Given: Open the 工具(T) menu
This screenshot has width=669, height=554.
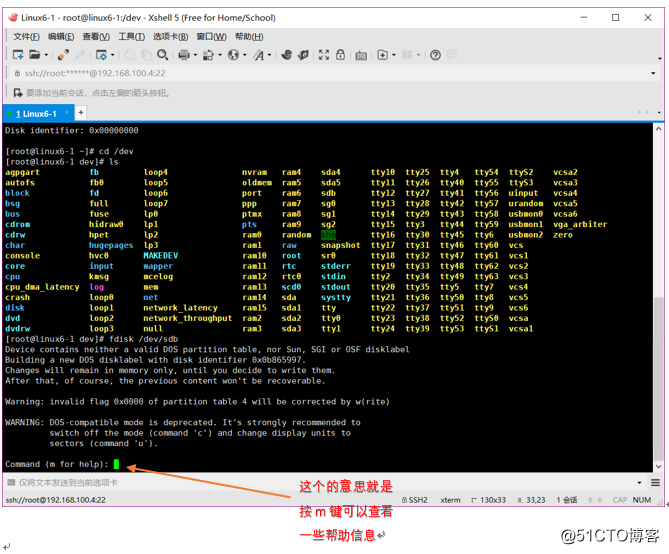Looking at the screenshot, I should tap(131, 37).
